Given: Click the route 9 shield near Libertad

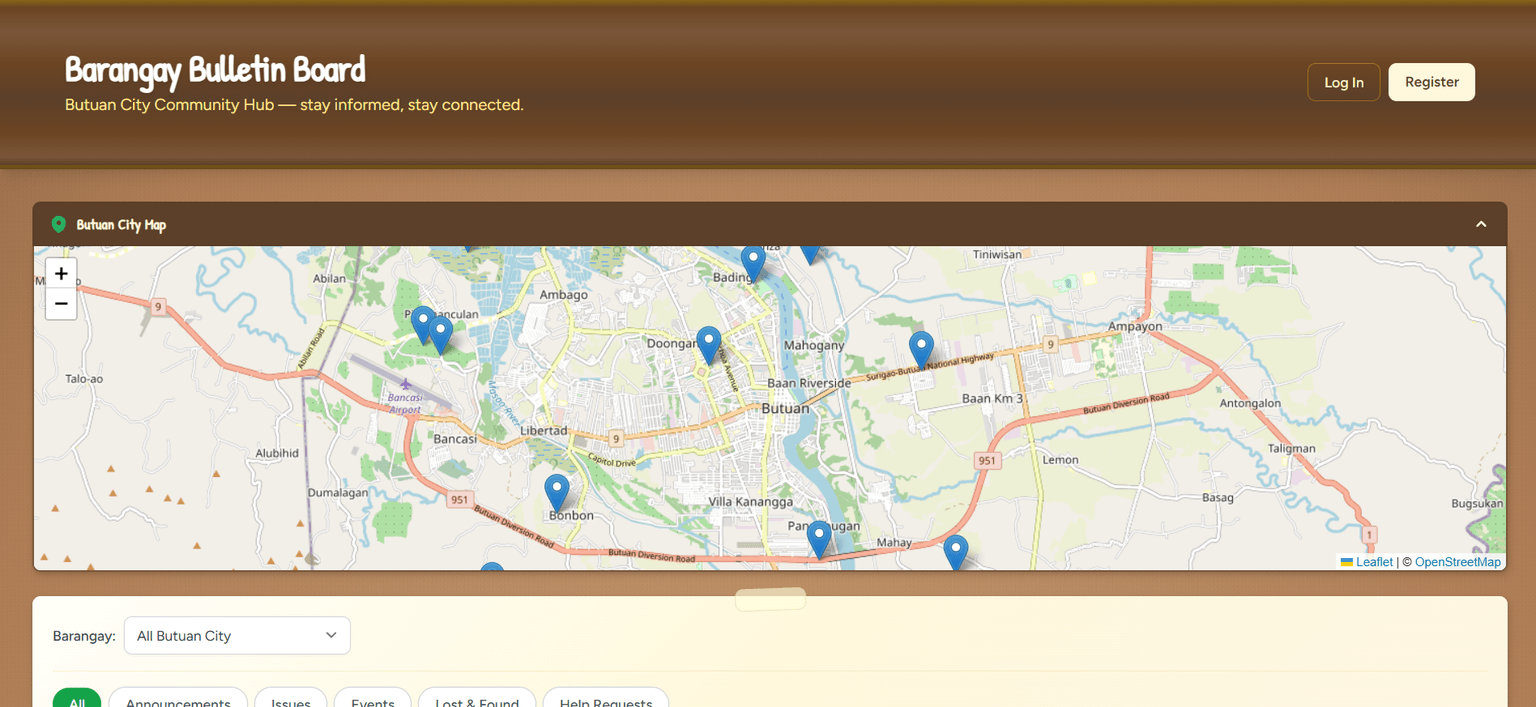Looking at the screenshot, I should click(x=616, y=438).
